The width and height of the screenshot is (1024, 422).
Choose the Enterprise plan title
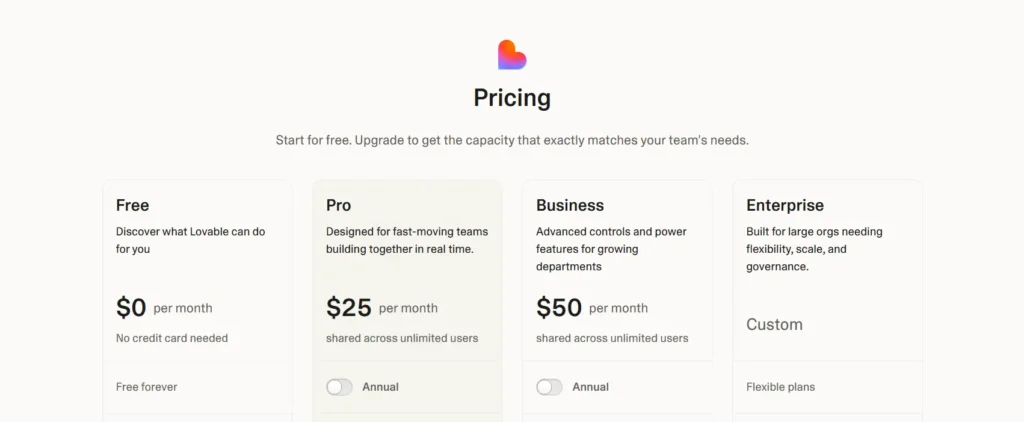[x=785, y=205]
